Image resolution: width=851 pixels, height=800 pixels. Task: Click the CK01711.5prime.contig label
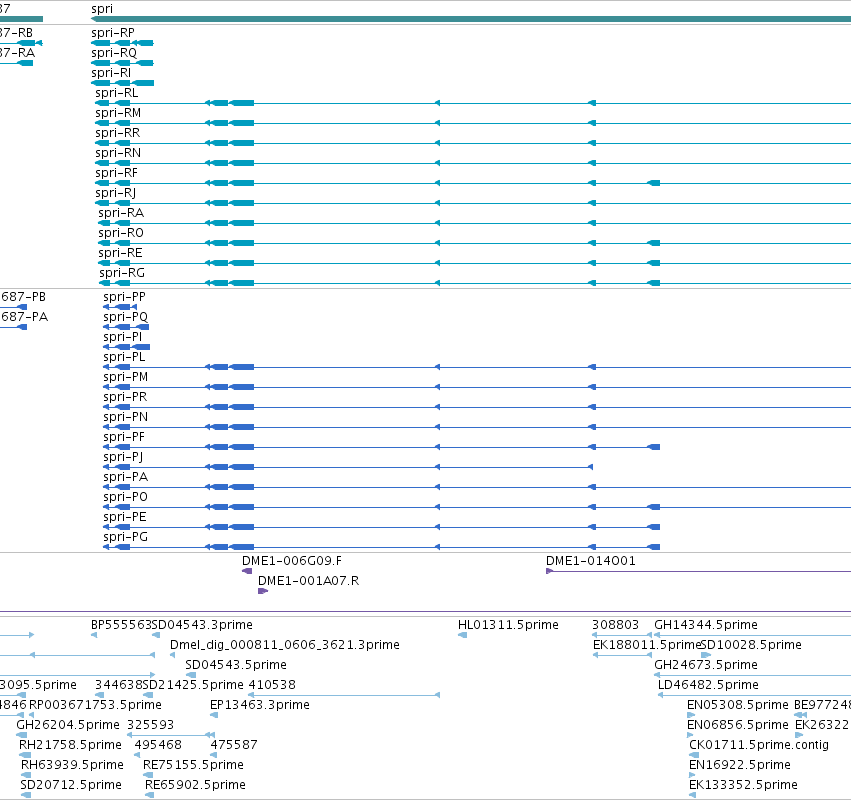pos(759,745)
